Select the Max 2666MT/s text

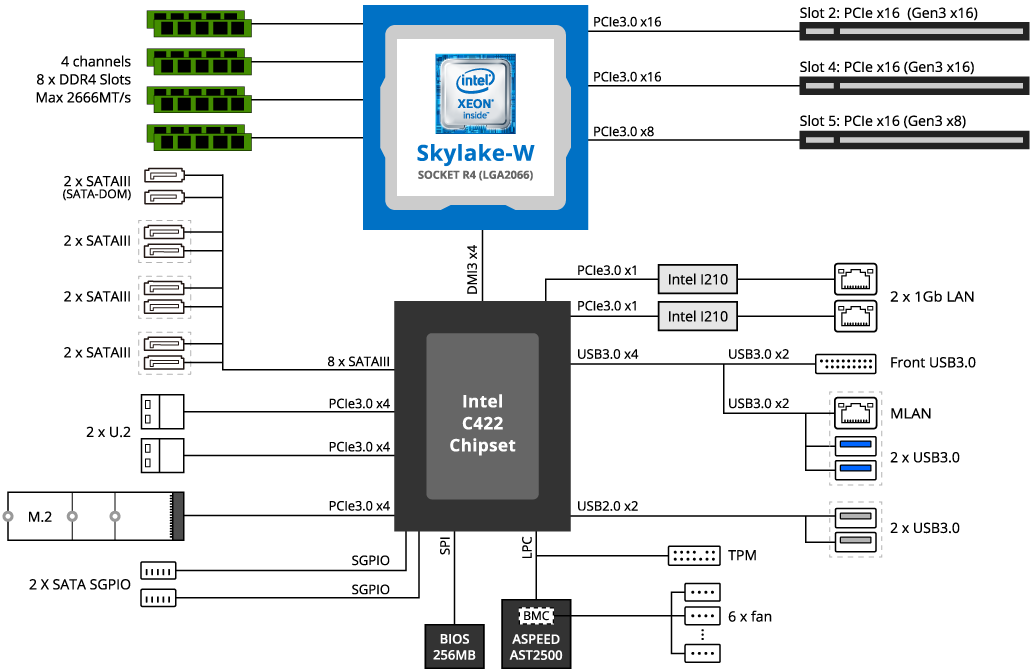[83, 98]
